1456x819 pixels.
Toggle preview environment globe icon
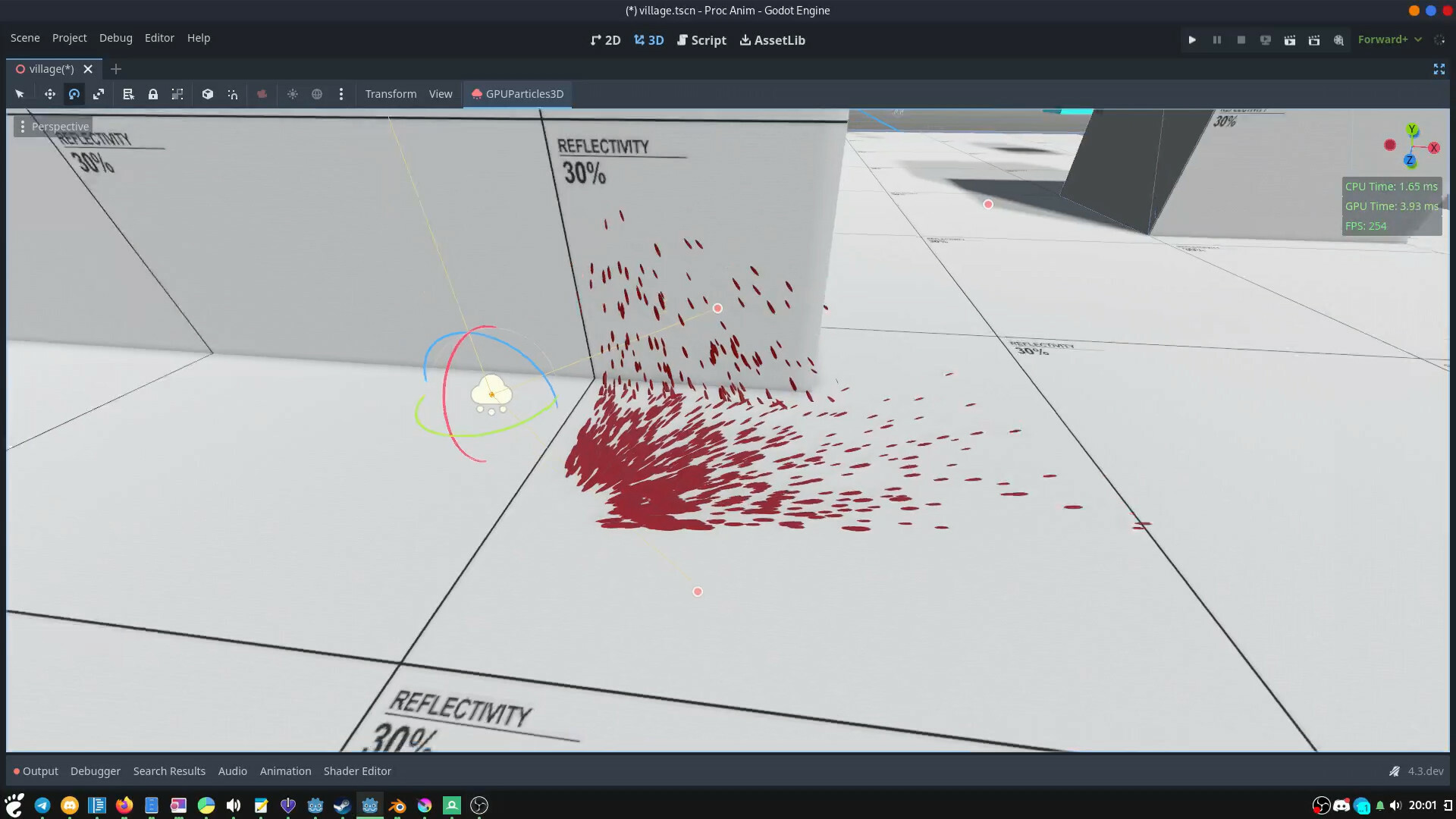tap(317, 94)
